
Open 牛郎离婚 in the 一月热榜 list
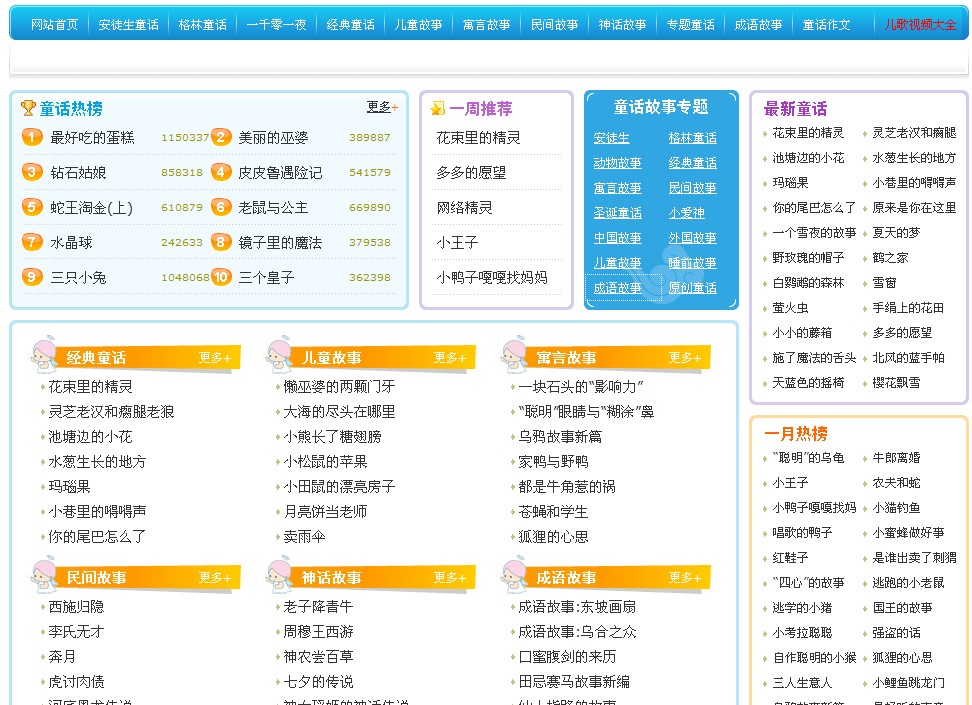tap(896, 458)
